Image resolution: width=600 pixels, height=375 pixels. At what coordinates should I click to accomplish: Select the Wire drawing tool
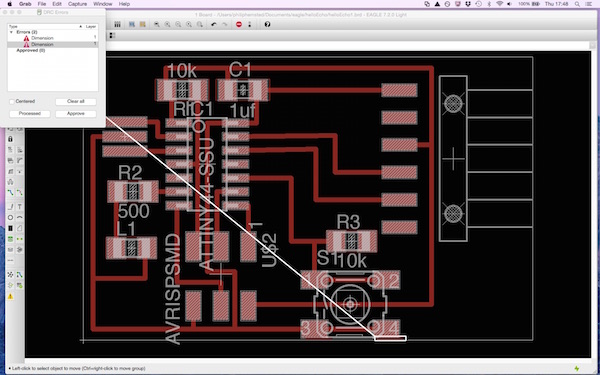[10, 207]
